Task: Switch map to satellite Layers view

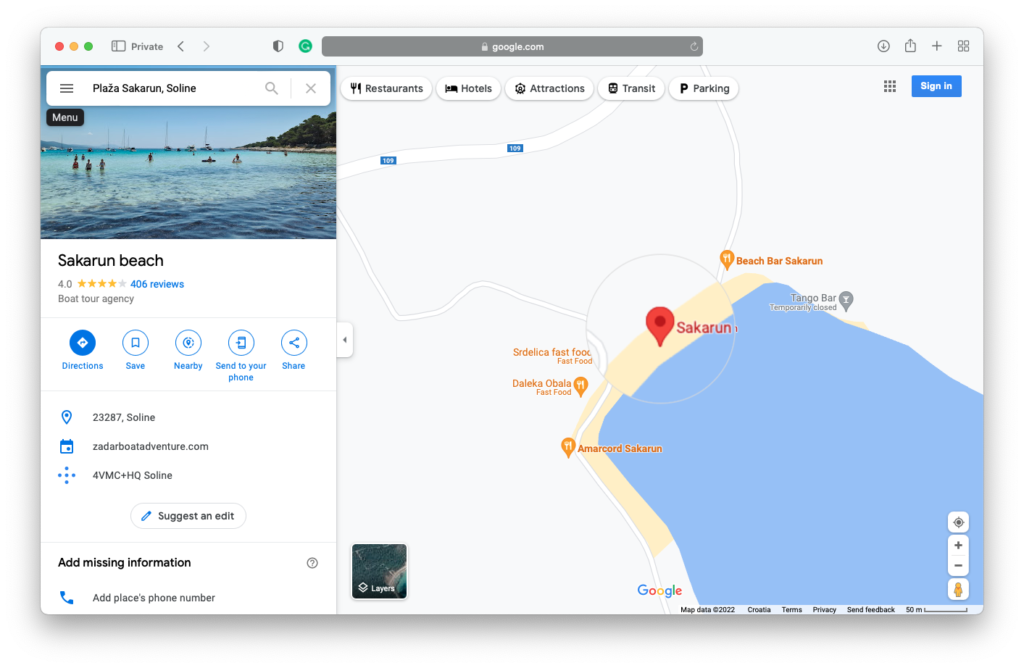Action: pos(379,571)
